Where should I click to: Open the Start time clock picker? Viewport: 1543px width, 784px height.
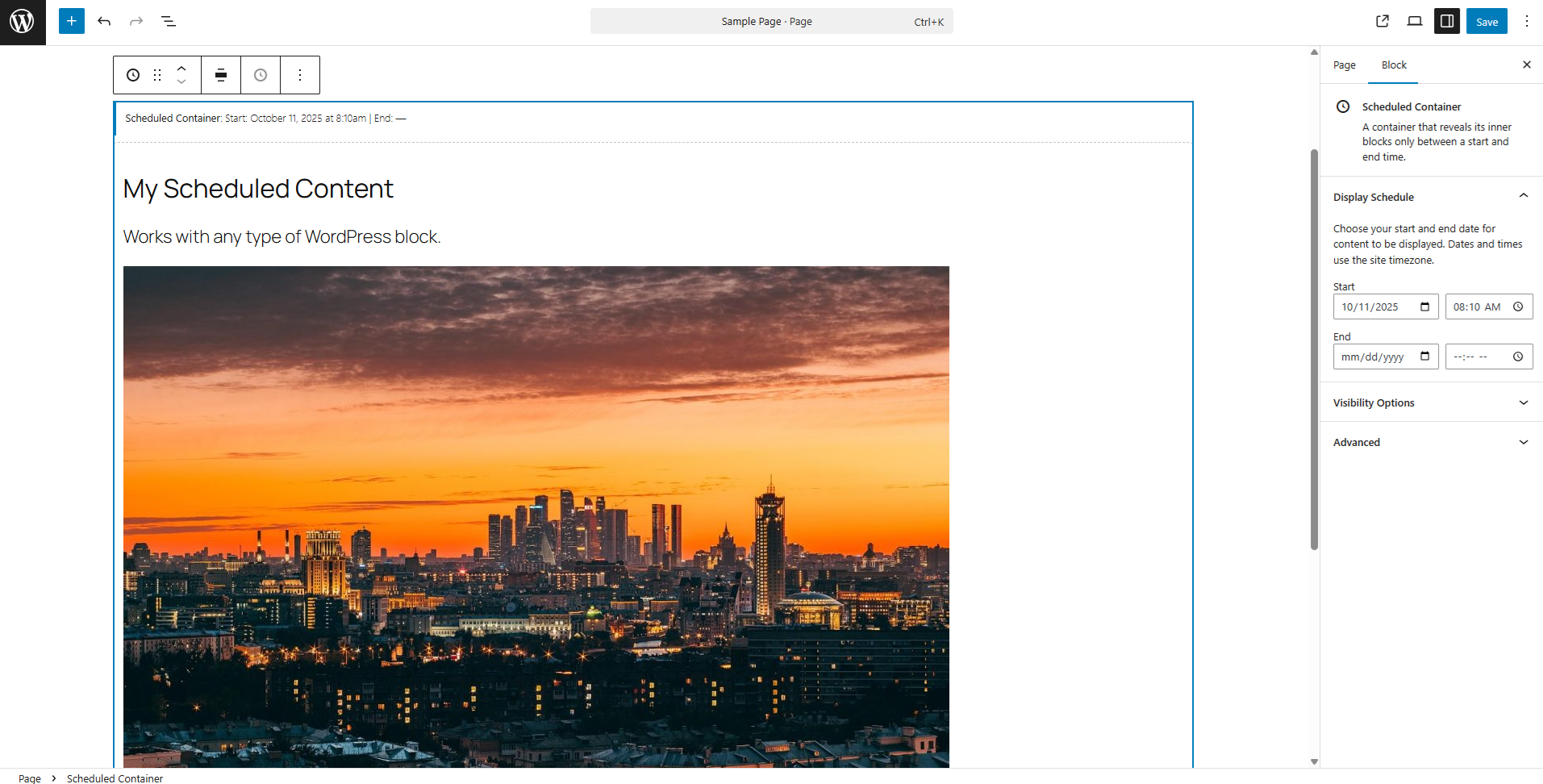(1519, 307)
